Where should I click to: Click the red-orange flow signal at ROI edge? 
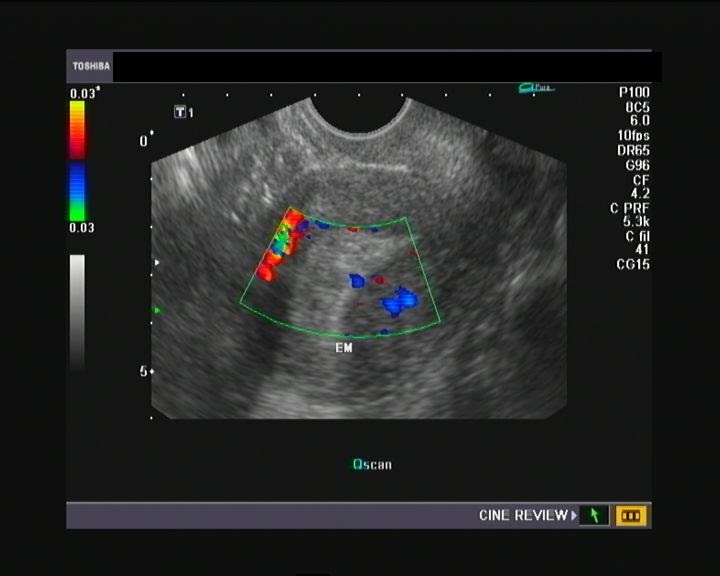click(x=280, y=243)
